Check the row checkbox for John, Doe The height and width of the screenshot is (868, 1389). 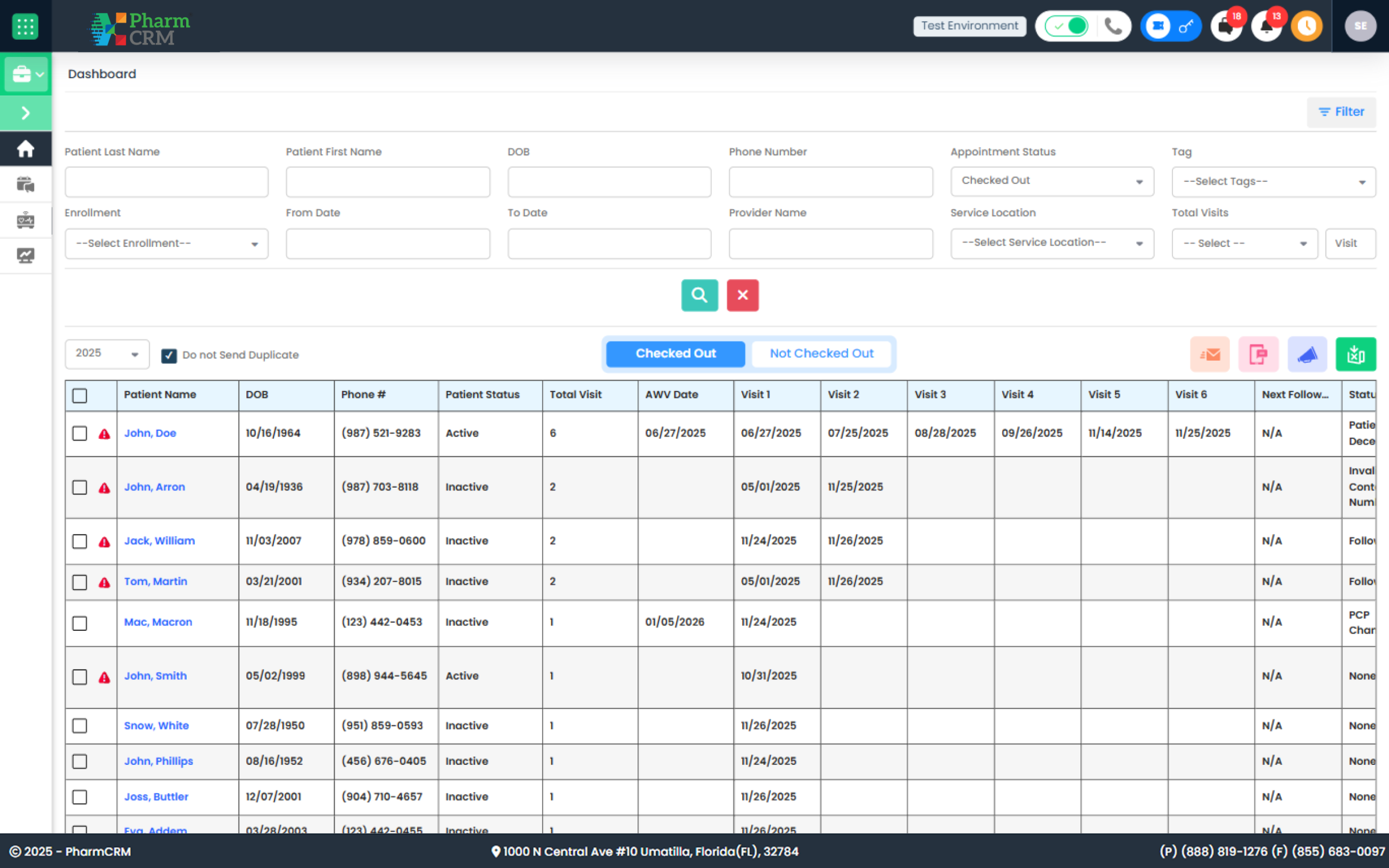click(x=80, y=433)
